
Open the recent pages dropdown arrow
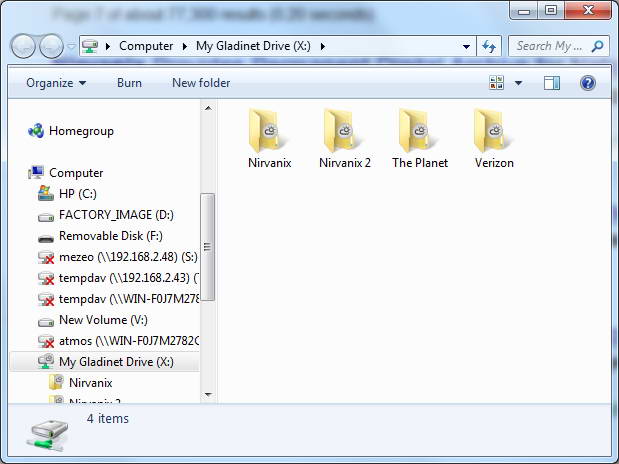(x=71, y=47)
